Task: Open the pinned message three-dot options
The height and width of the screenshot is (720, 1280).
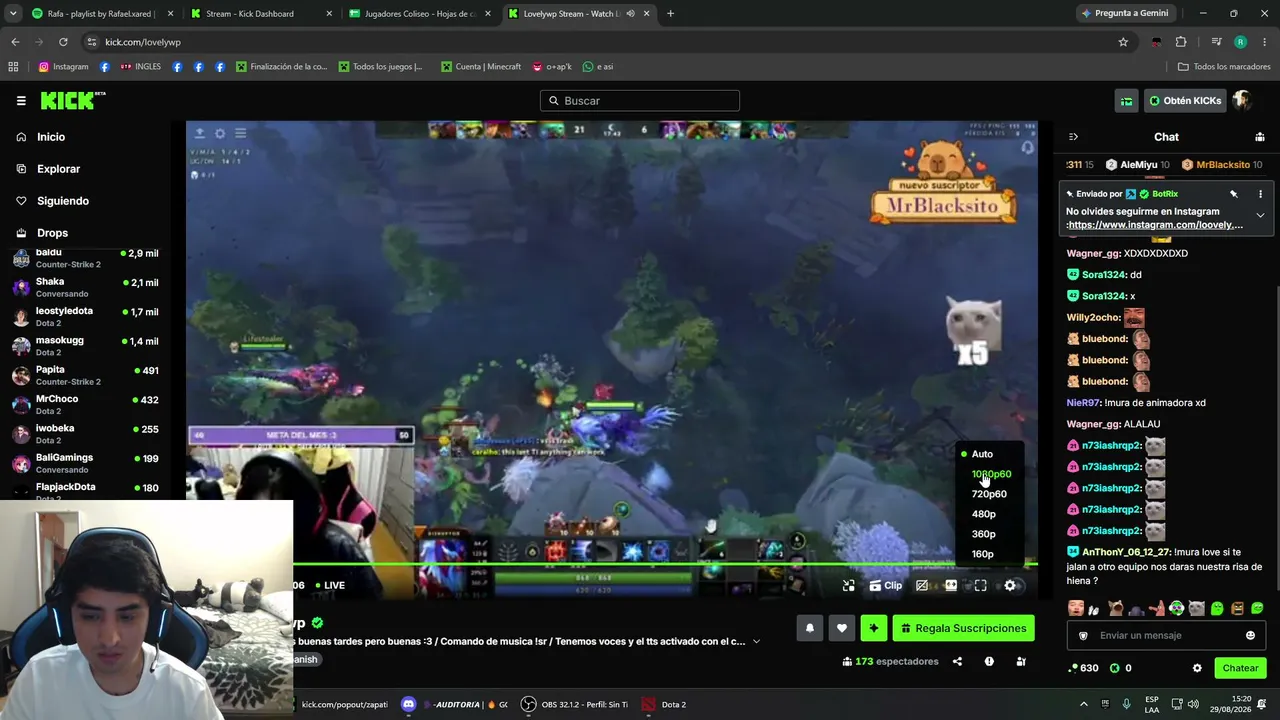Action: (1260, 194)
